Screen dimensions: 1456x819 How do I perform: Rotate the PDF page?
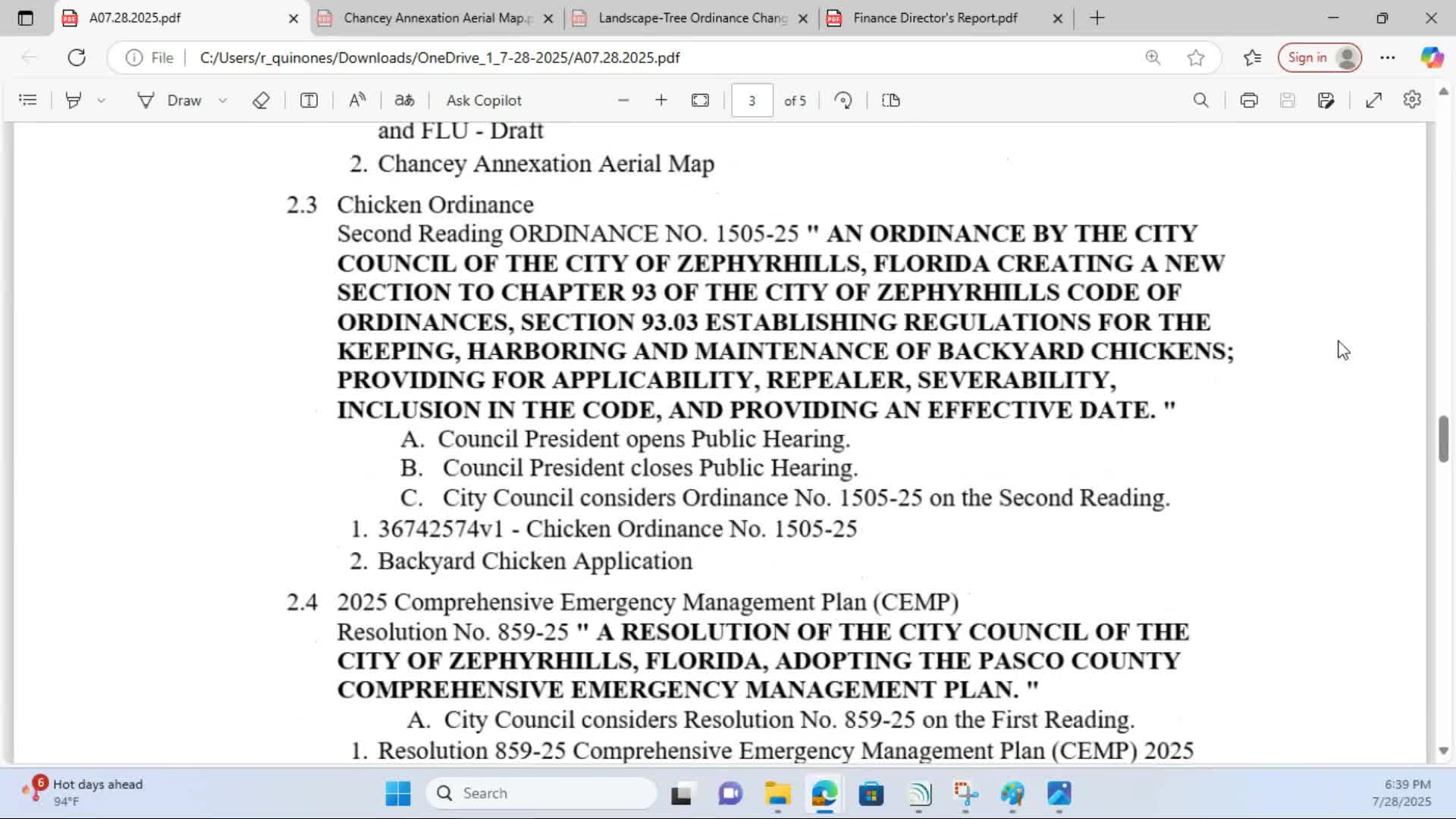pos(843,100)
